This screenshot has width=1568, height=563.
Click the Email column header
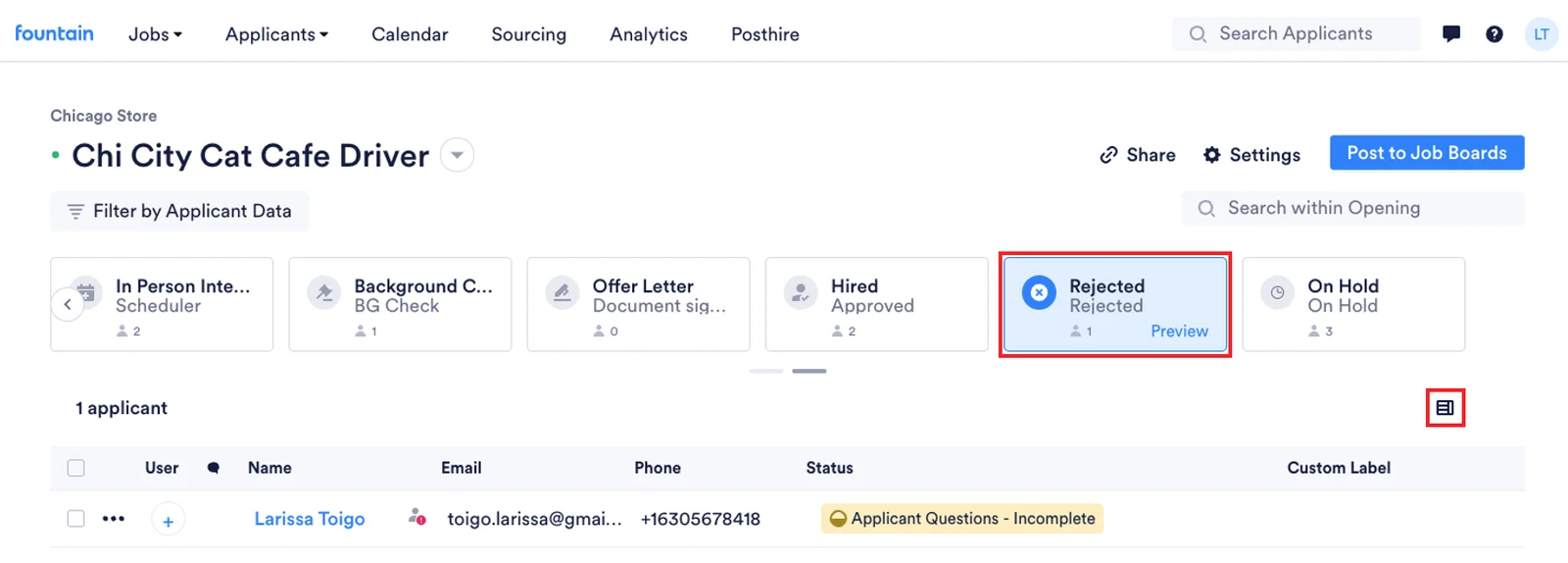point(461,468)
